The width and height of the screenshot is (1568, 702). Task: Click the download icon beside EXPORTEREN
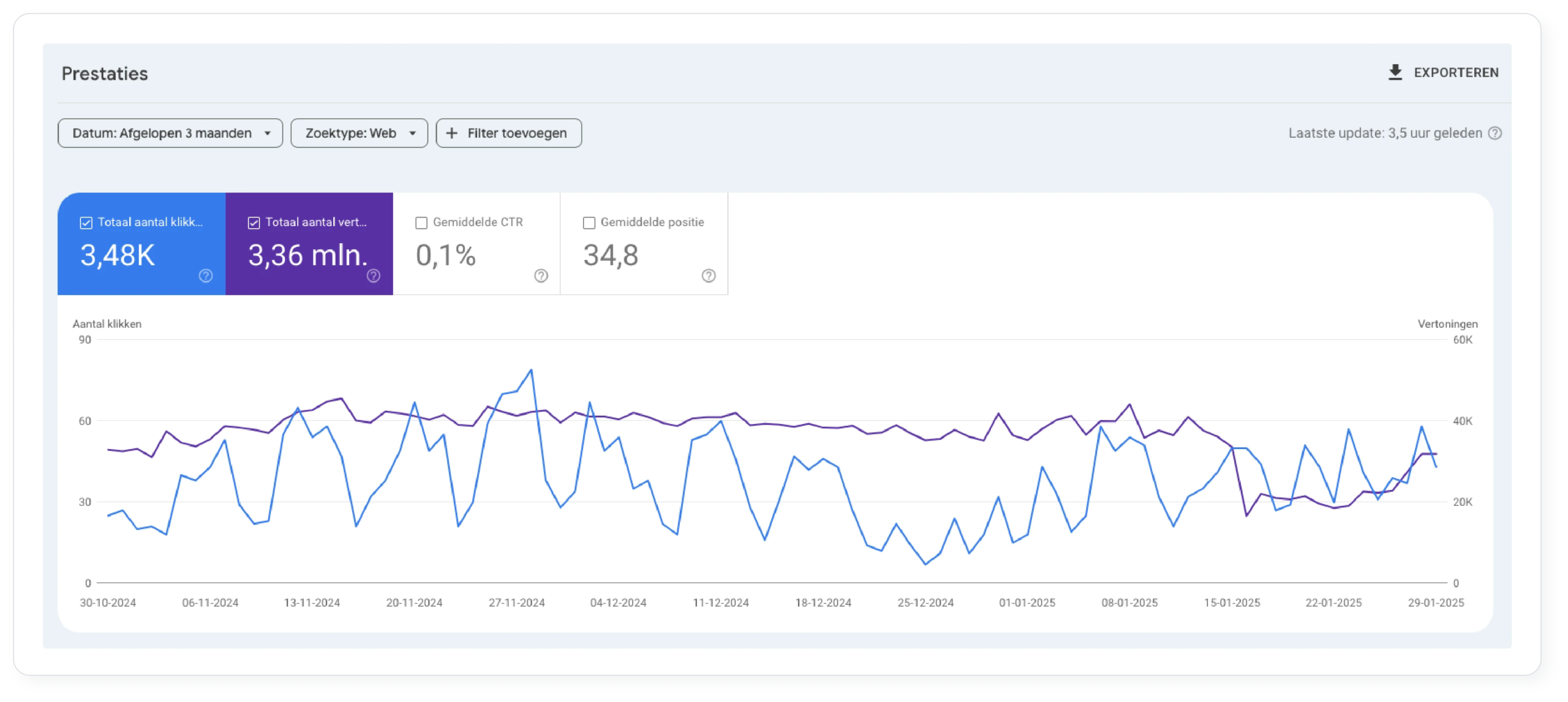click(x=1396, y=72)
